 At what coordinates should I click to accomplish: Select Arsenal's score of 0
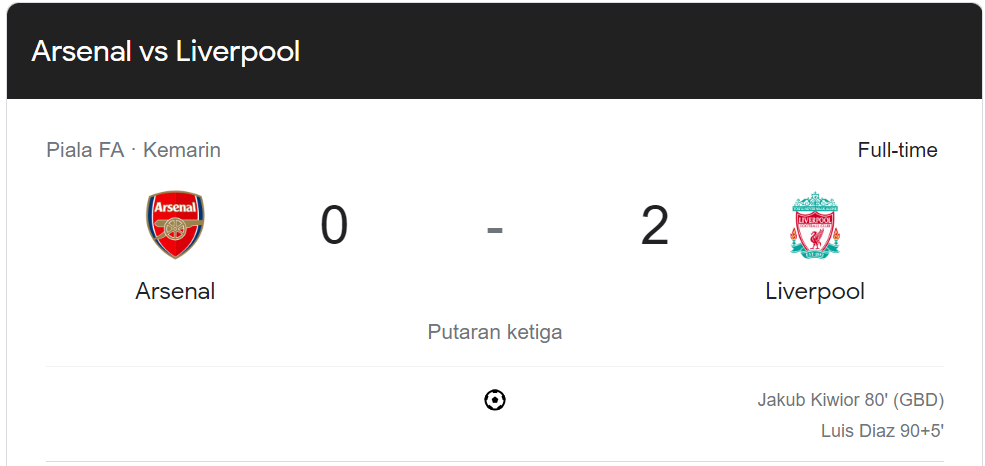click(x=334, y=226)
